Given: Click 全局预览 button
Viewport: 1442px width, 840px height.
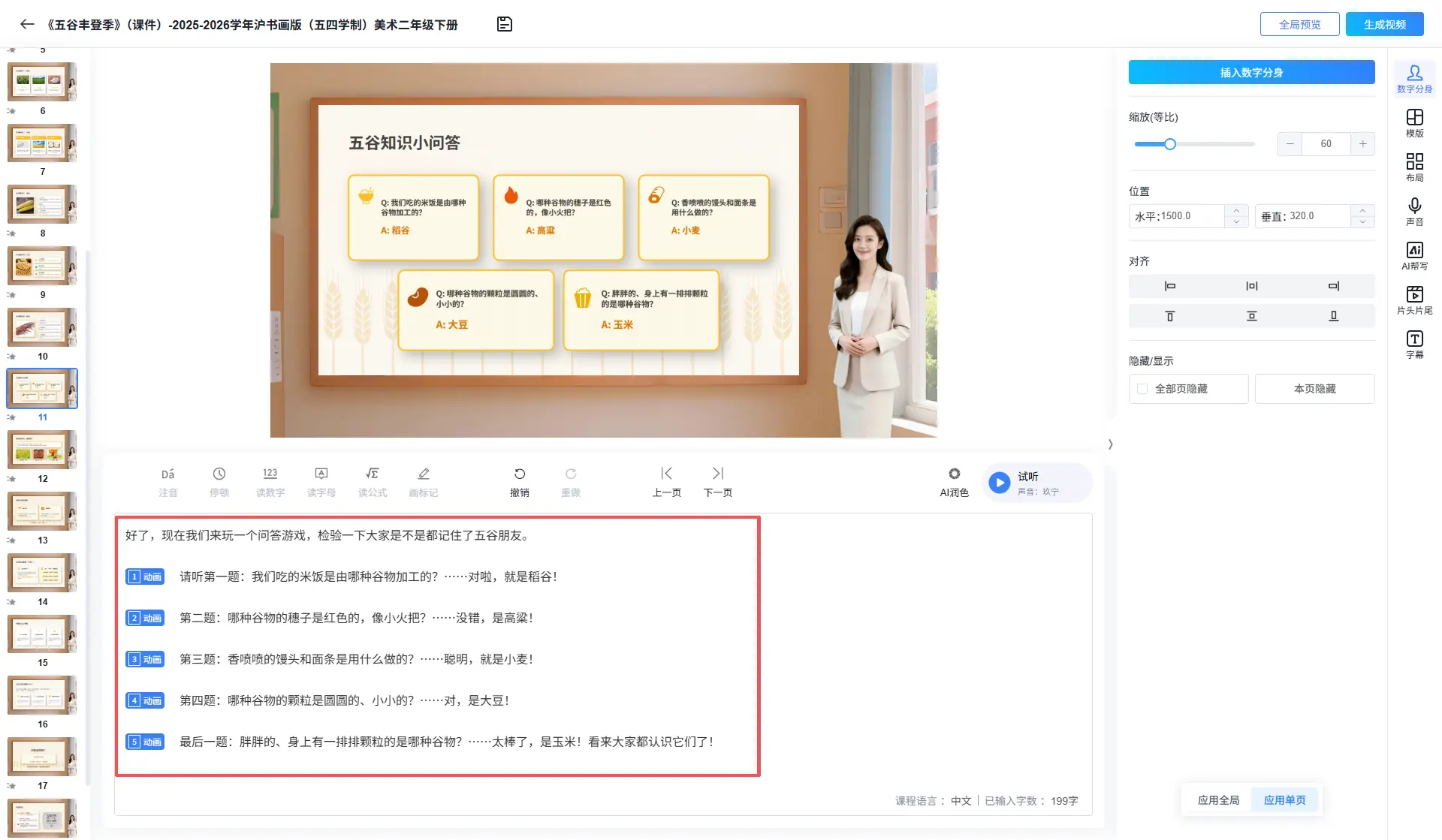Looking at the screenshot, I should tap(1299, 24).
